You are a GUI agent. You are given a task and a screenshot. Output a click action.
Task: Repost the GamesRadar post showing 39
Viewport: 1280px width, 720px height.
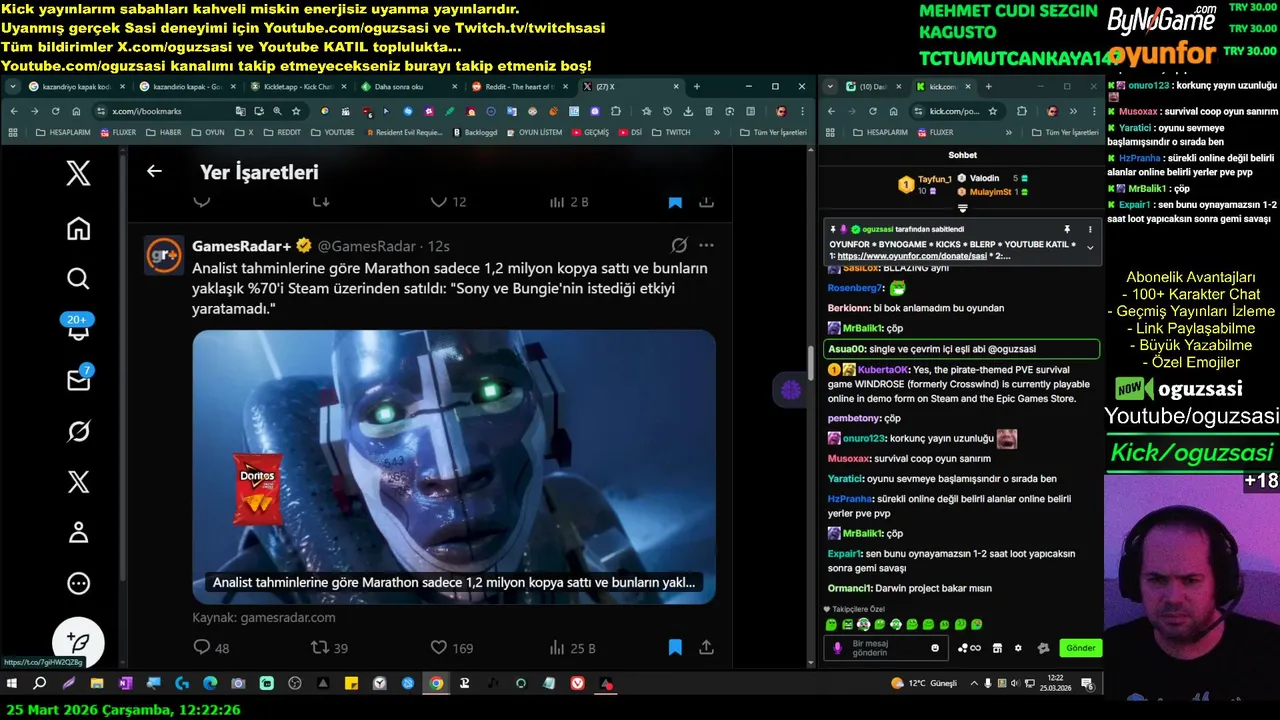pos(330,648)
